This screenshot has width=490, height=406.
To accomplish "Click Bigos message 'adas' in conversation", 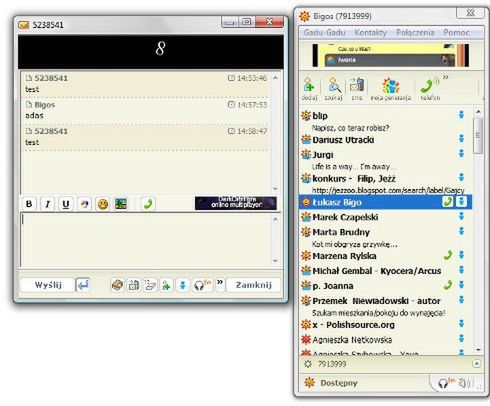I will point(34,116).
